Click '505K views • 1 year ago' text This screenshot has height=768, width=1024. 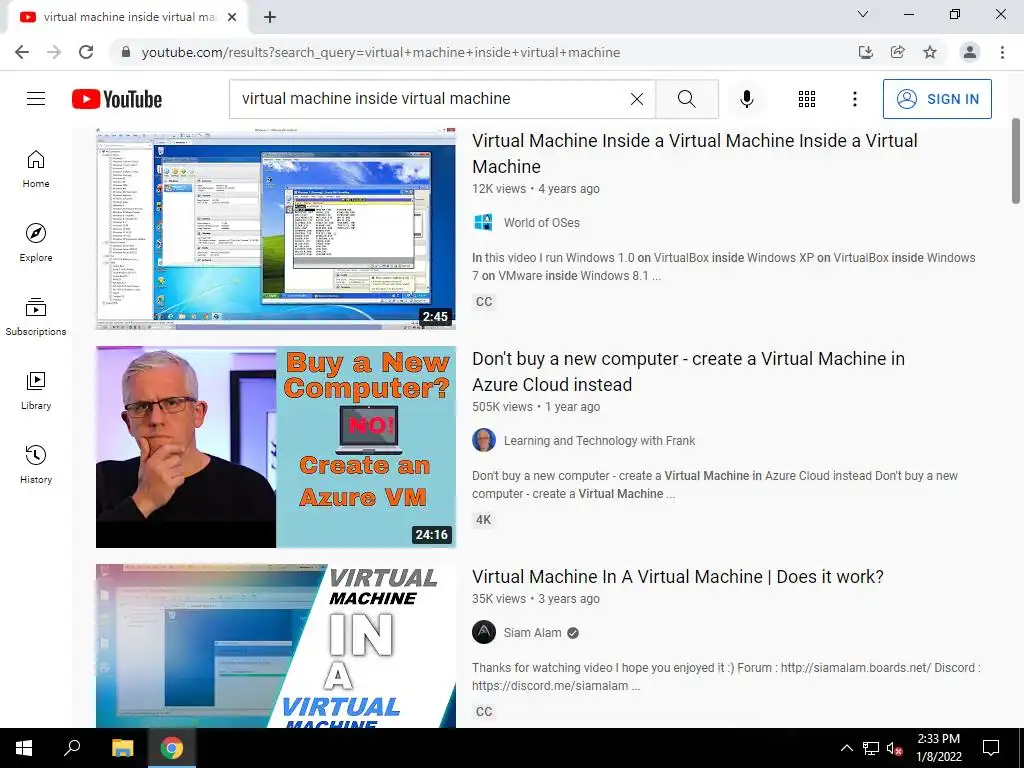click(536, 407)
